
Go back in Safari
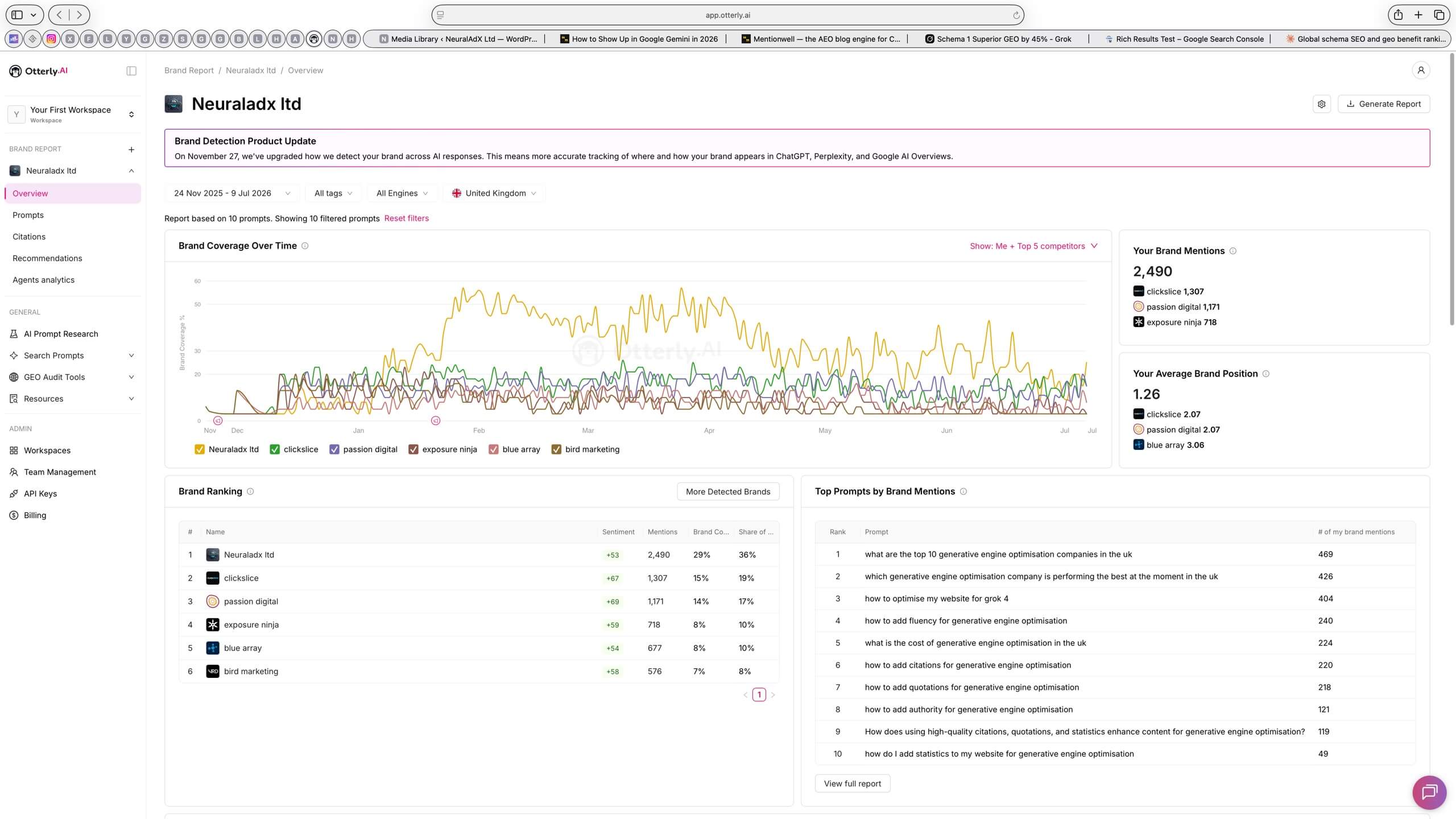point(60,15)
